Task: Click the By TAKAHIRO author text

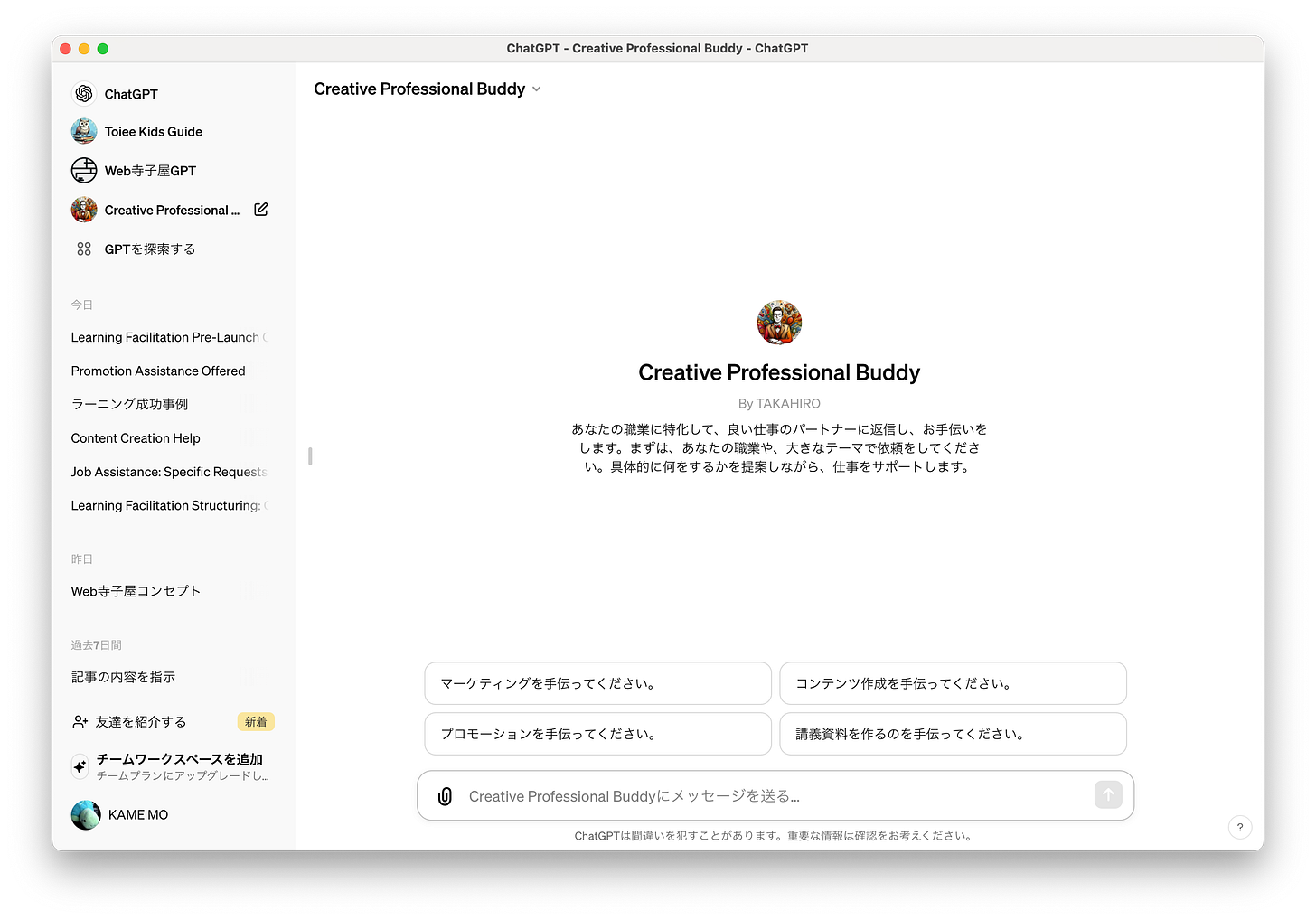Action: 779,404
